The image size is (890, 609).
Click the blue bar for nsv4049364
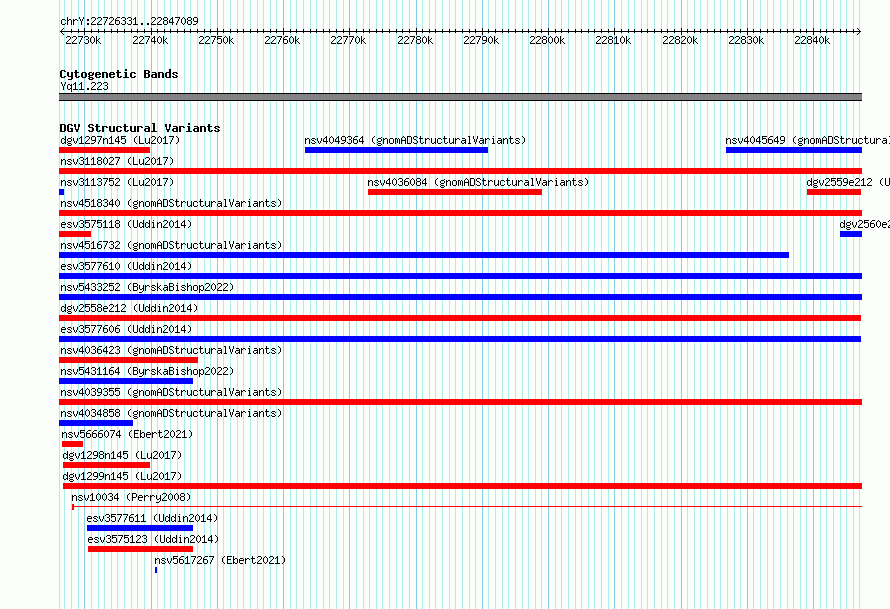[x=396, y=150]
